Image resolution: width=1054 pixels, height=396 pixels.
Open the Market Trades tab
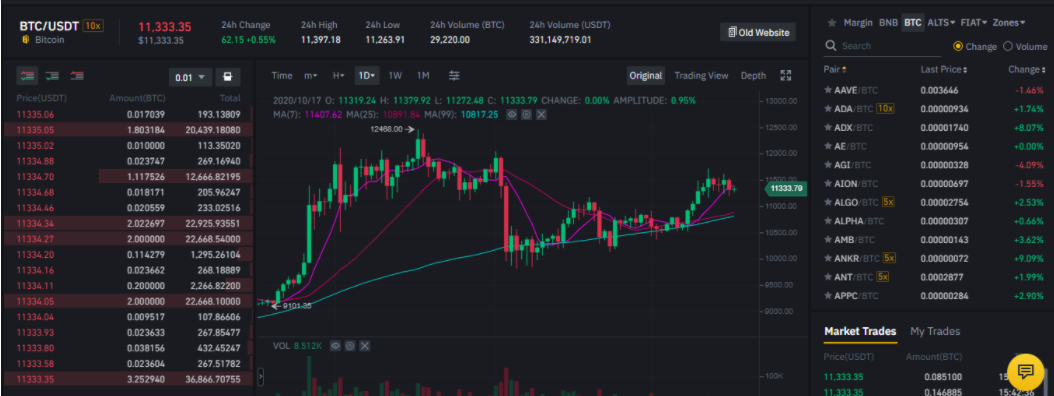pos(860,331)
